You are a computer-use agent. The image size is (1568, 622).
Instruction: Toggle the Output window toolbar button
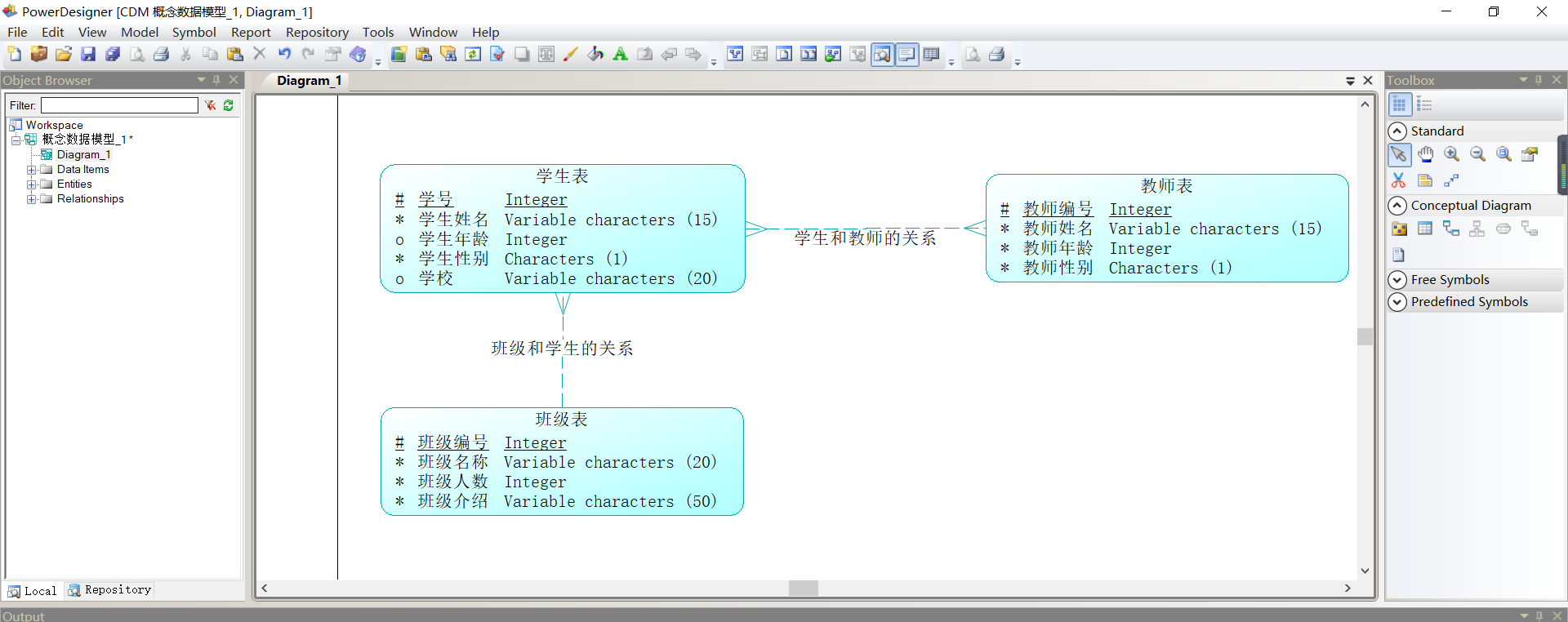(907, 55)
